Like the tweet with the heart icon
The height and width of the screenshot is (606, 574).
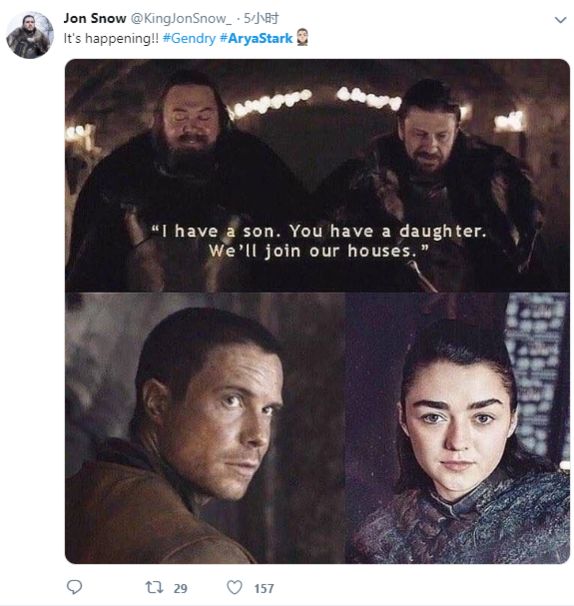coord(234,587)
